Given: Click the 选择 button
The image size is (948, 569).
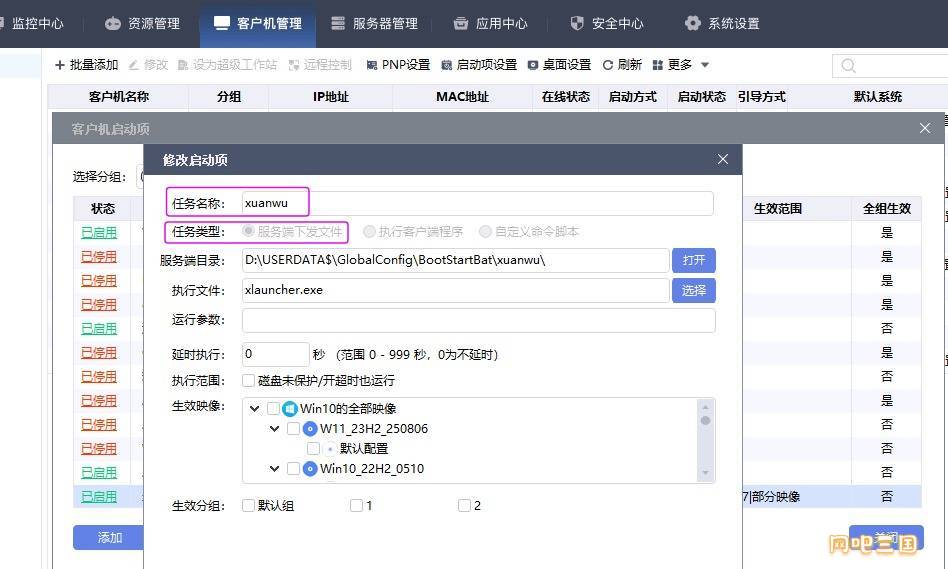Looking at the screenshot, I should pyautogui.click(x=693, y=290).
